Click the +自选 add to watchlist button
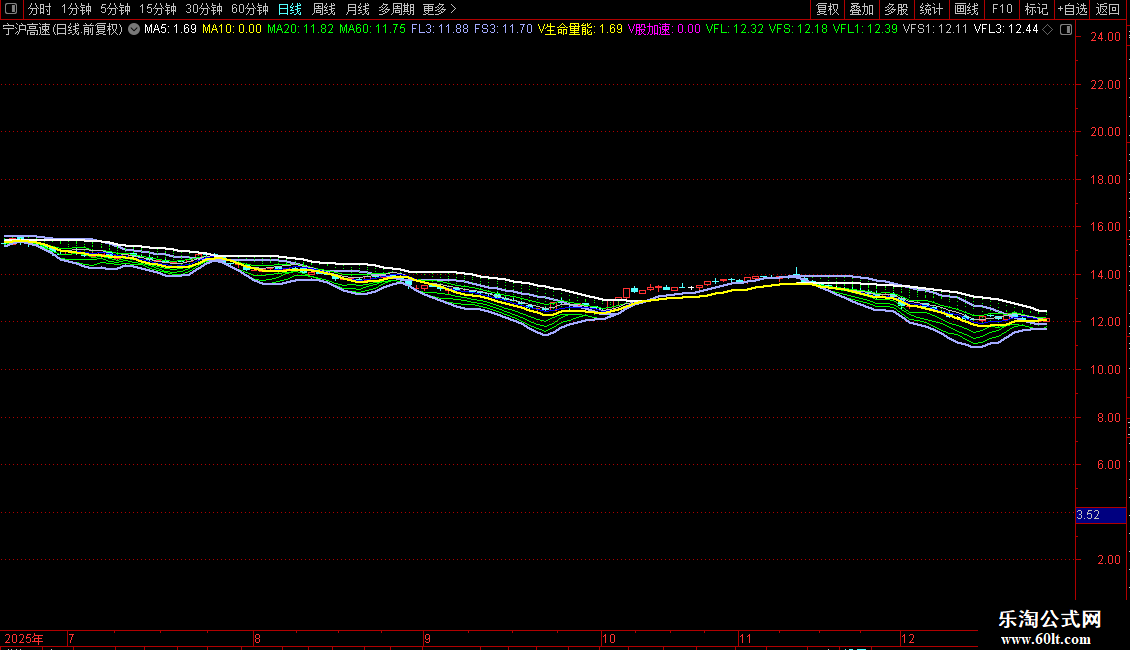Viewport: 1130px width, 650px height. click(1072, 9)
